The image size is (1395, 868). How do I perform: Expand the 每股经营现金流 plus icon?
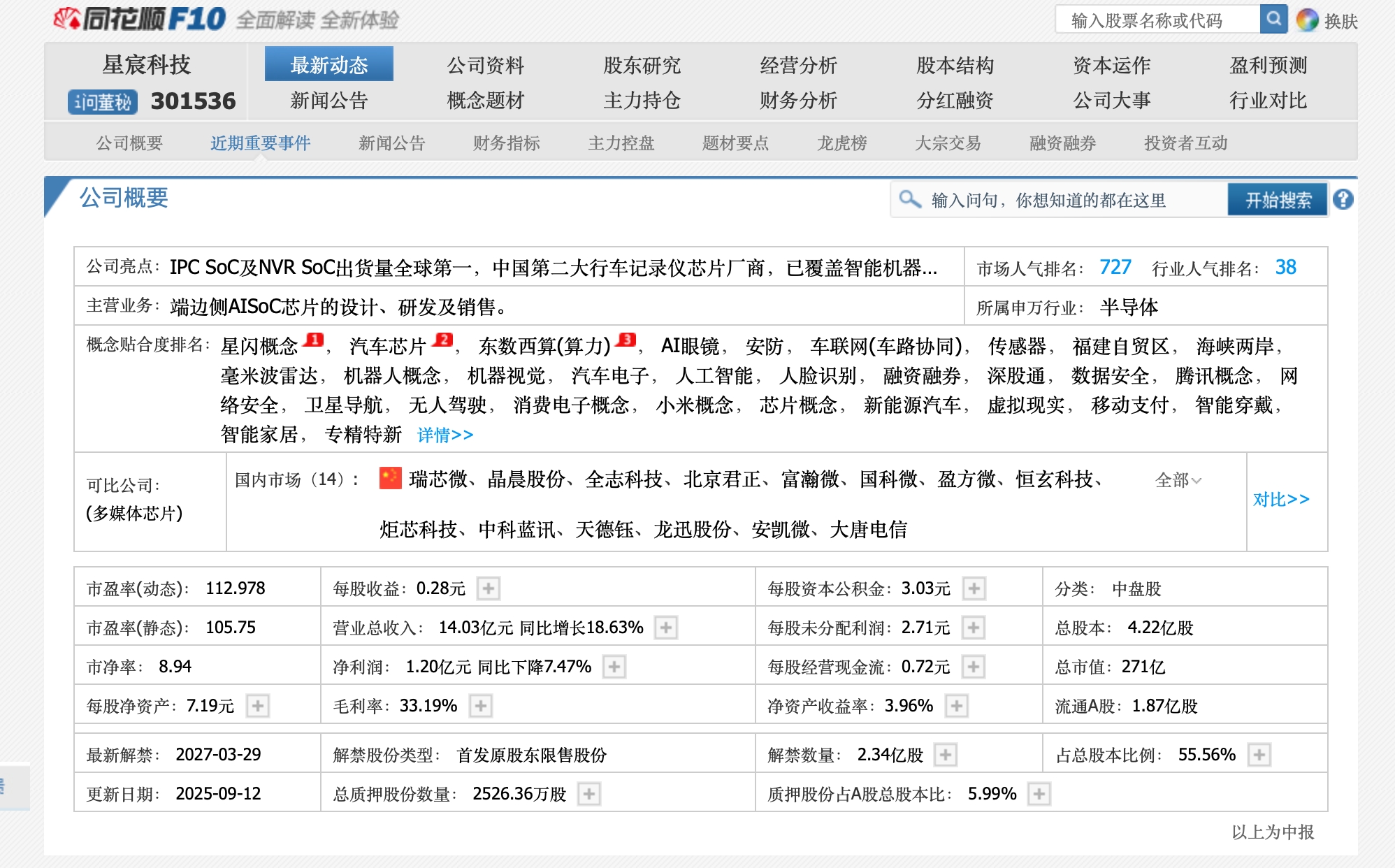[x=973, y=667]
